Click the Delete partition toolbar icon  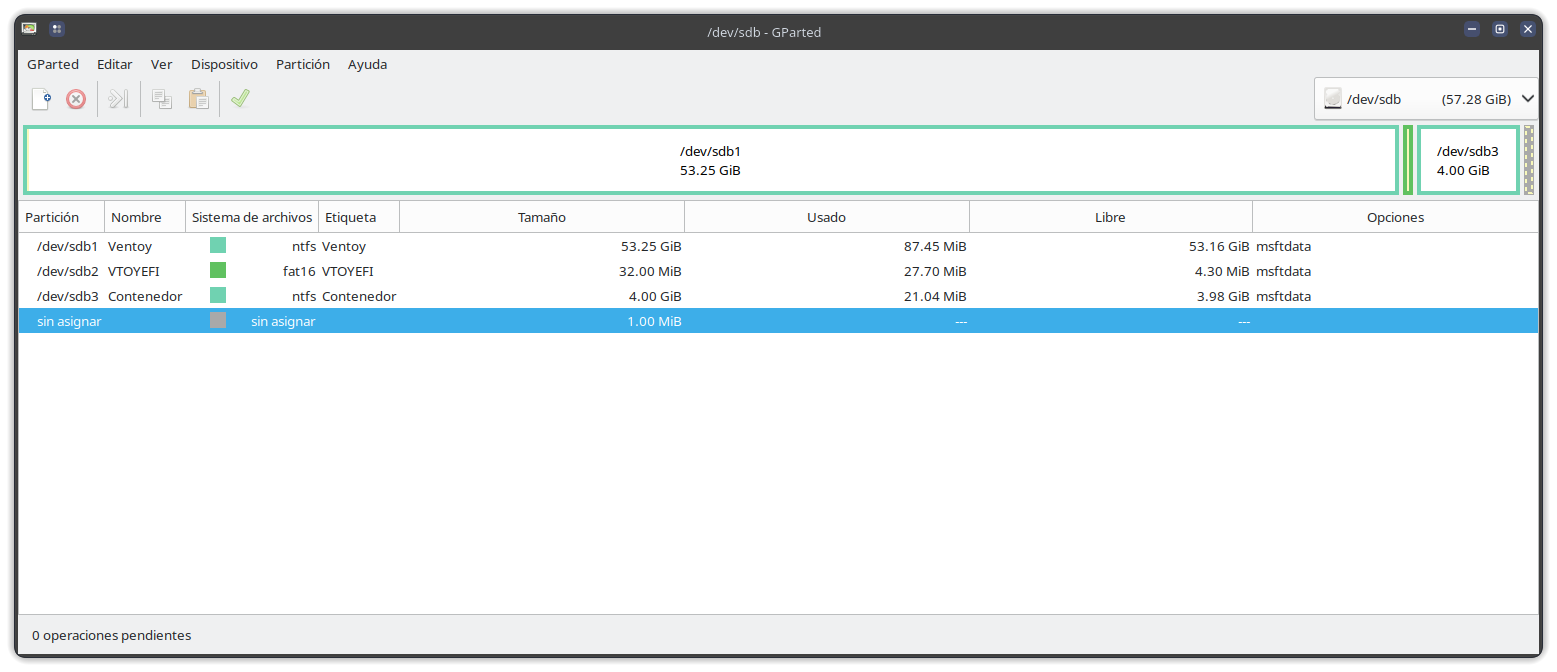pos(76,99)
